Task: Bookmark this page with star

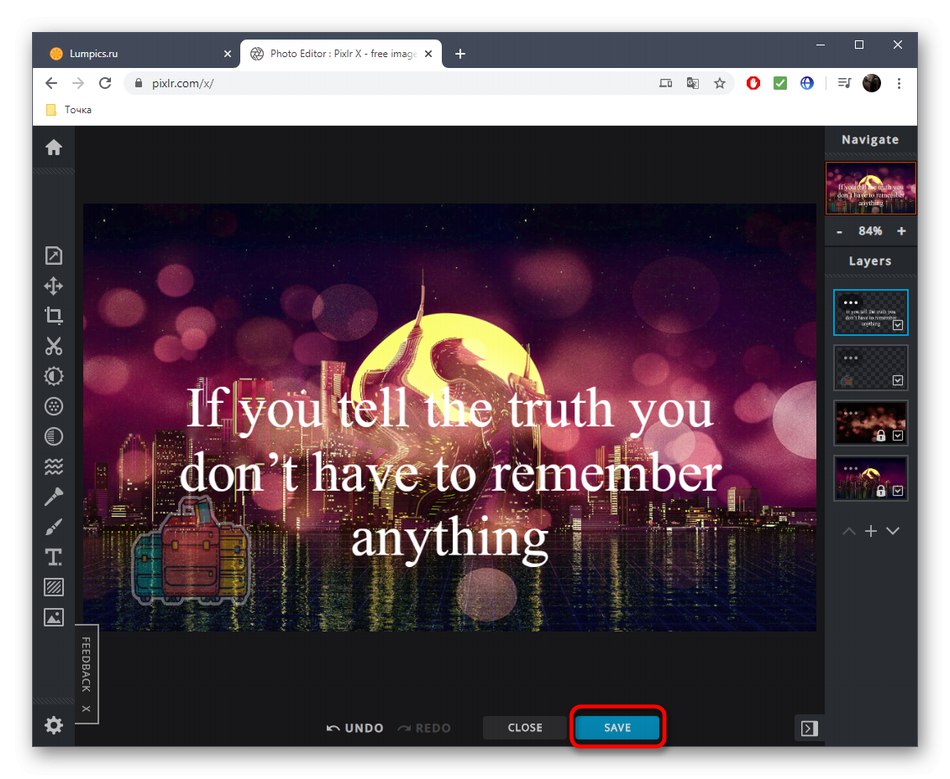Action: pyautogui.click(x=719, y=83)
